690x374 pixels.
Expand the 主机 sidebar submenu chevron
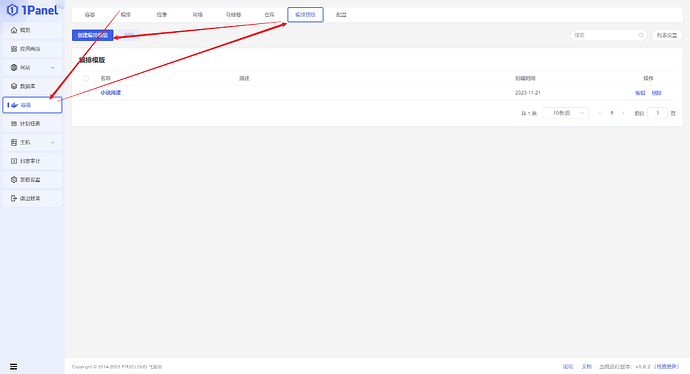(x=53, y=143)
